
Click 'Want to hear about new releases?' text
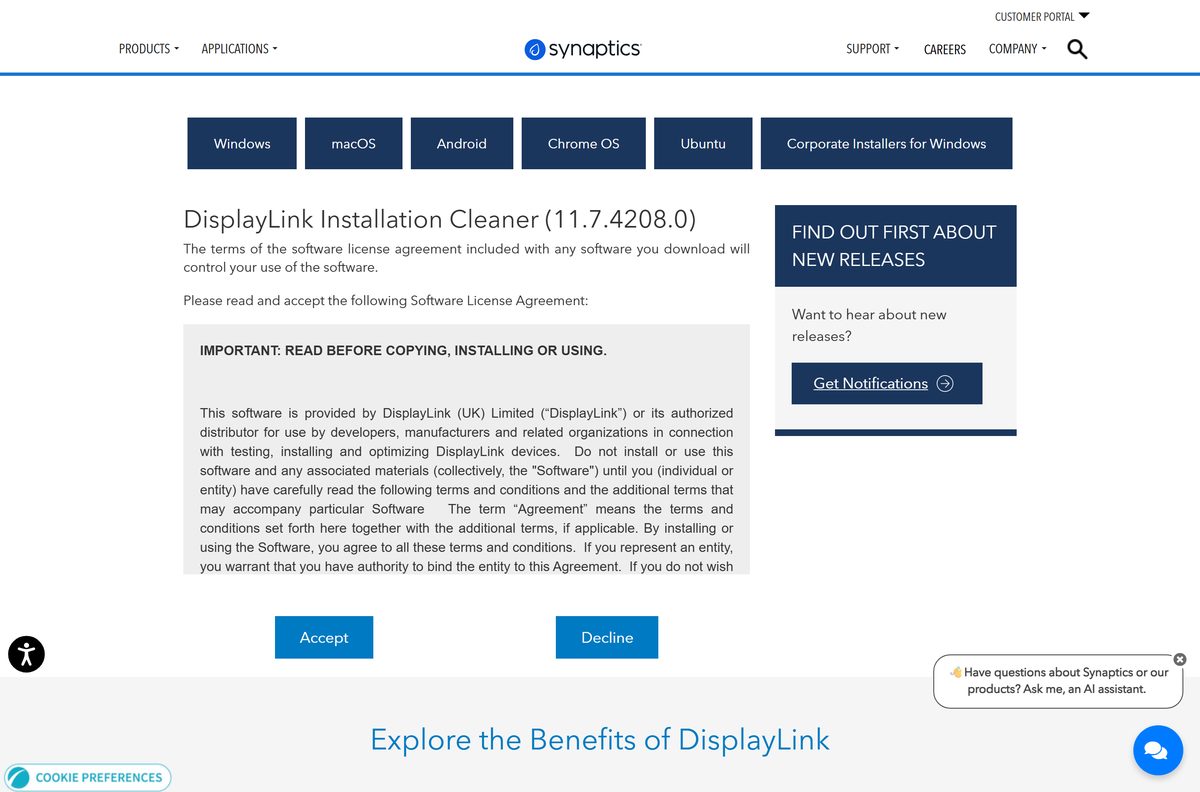[869, 325]
